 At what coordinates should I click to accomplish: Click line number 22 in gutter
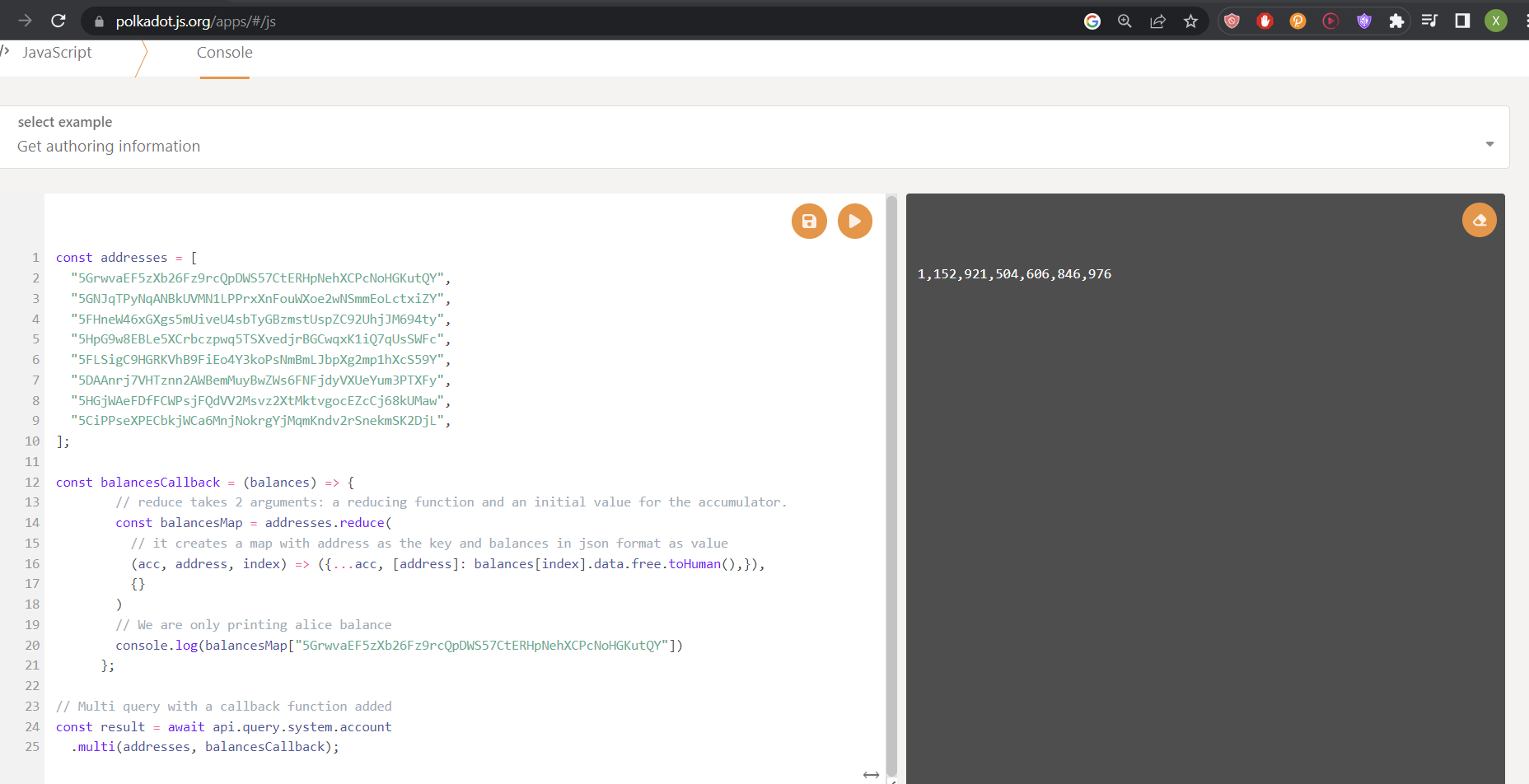point(32,686)
